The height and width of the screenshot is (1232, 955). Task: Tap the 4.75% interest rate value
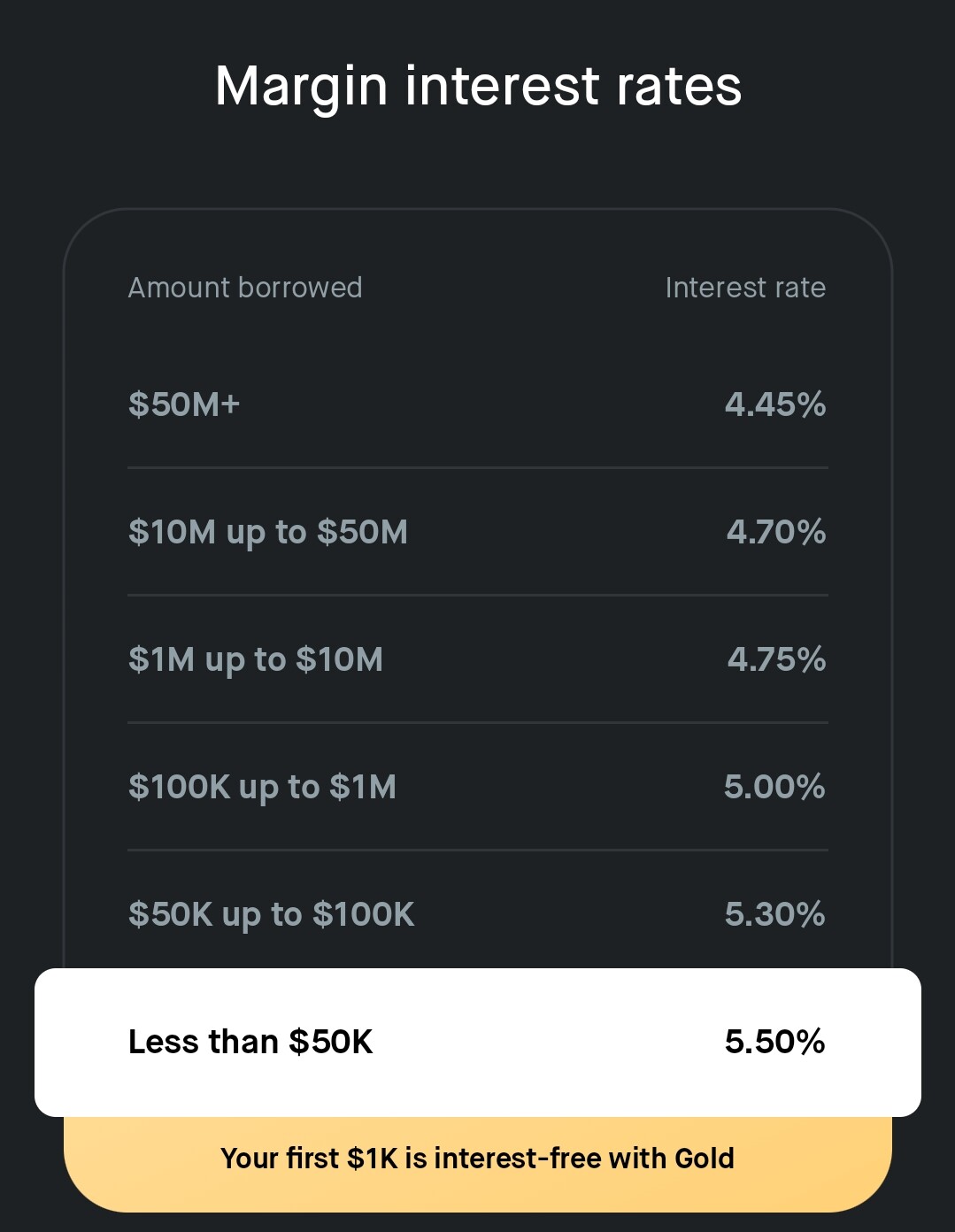click(776, 659)
